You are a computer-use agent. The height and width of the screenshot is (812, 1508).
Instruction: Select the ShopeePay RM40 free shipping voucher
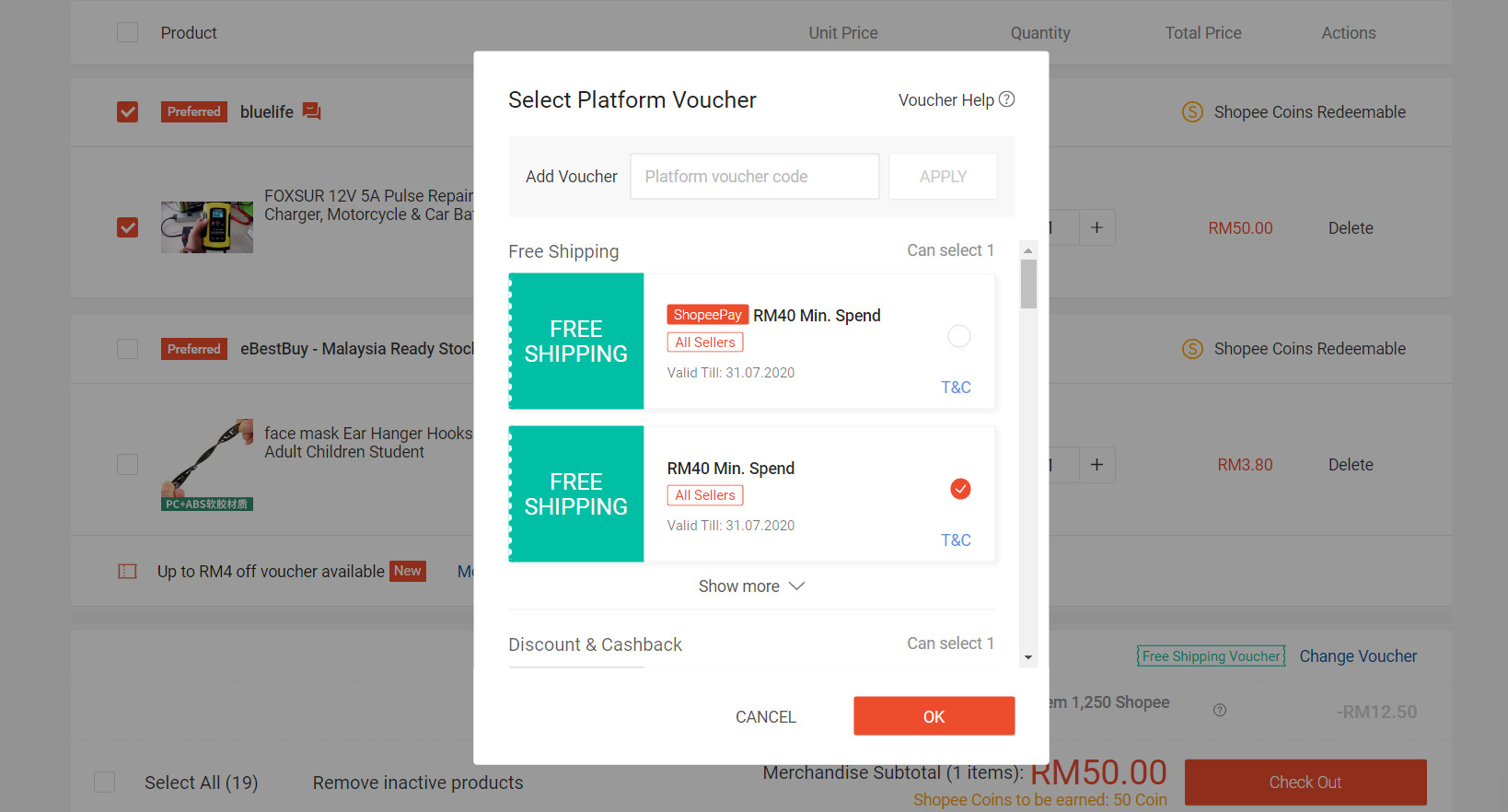(959, 336)
